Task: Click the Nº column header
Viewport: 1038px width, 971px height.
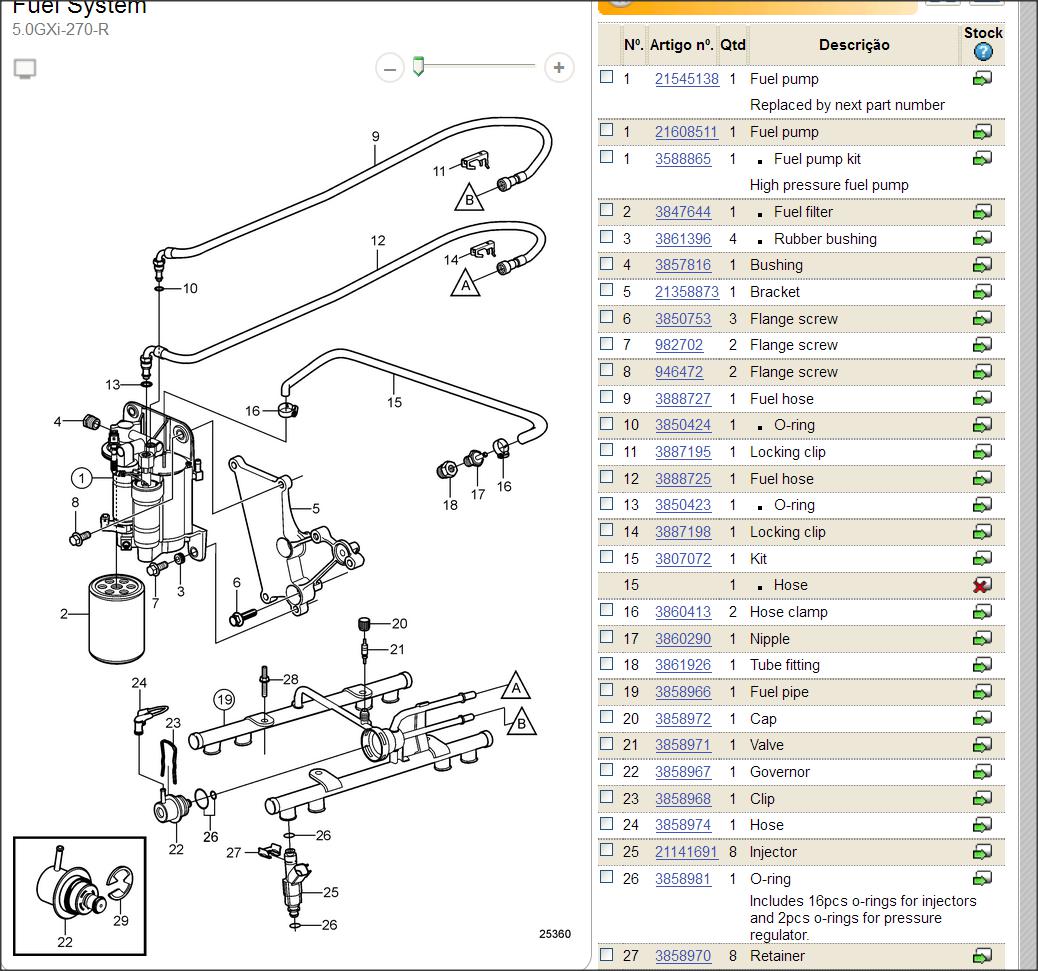Action: coord(634,45)
